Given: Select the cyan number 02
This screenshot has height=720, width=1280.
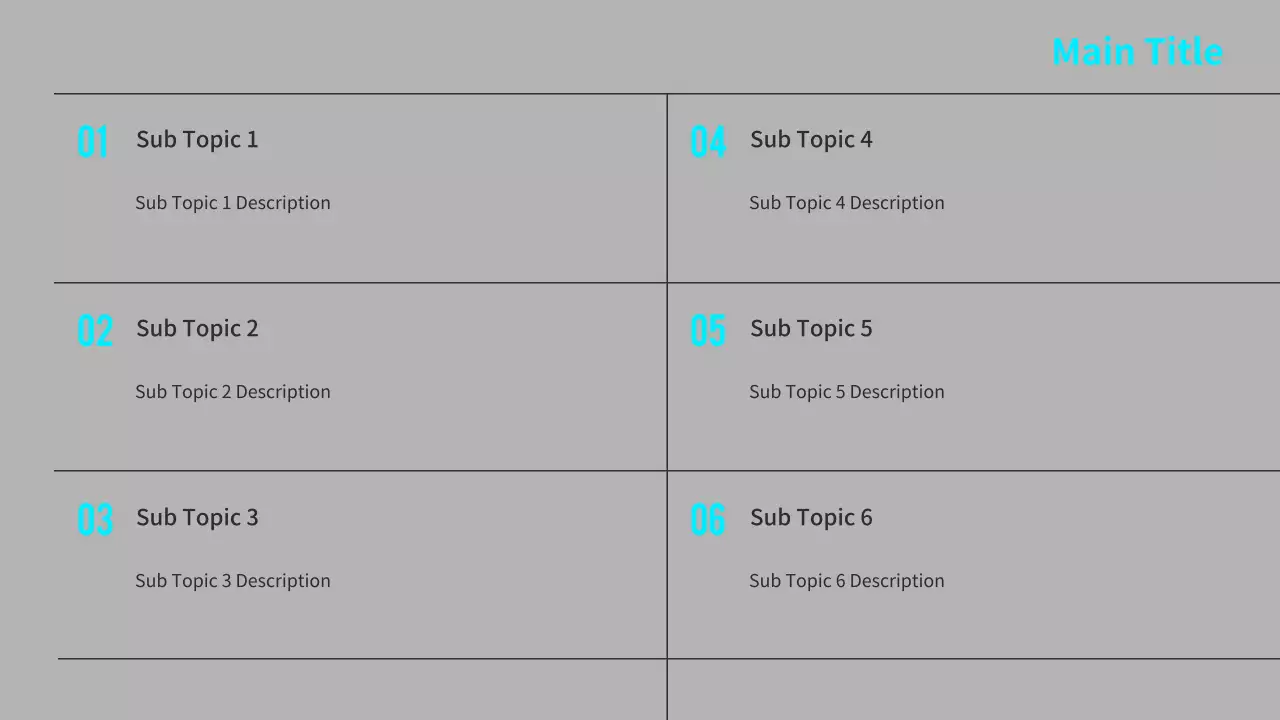Looking at the screenshot, I should point(95,331).
